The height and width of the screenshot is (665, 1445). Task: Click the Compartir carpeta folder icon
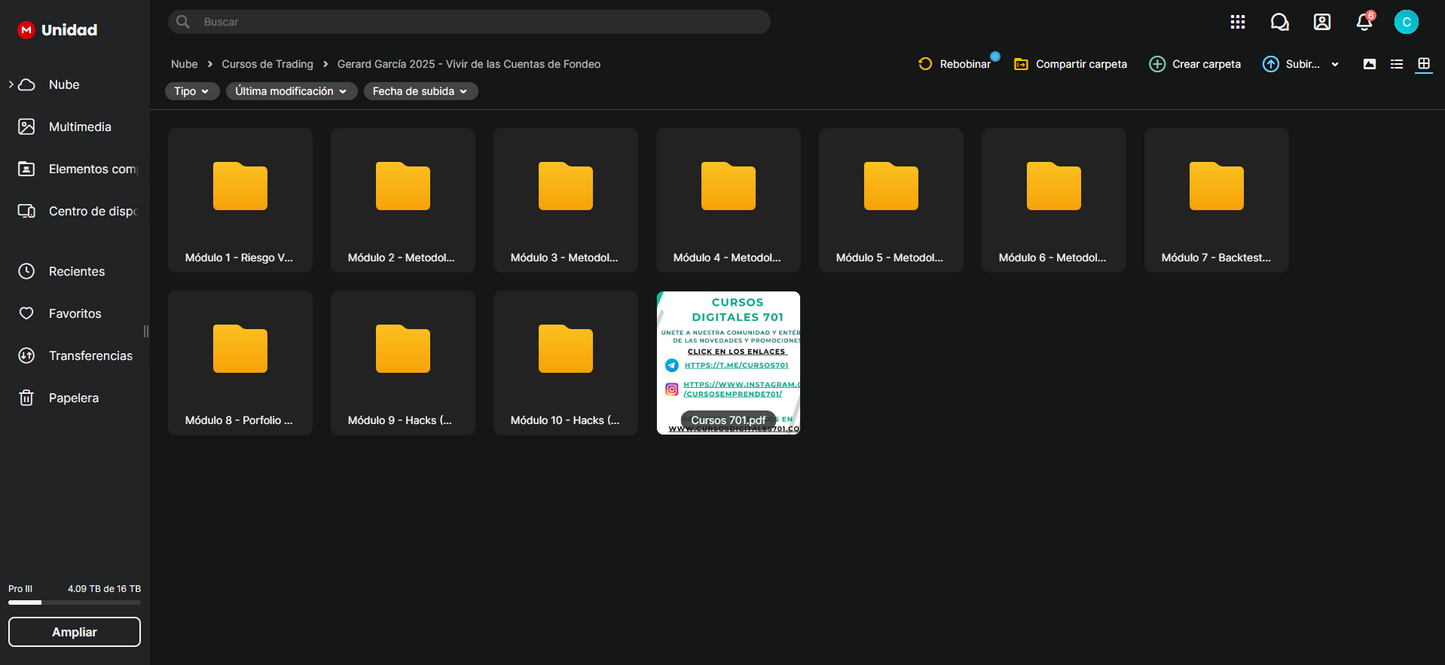click(x=1021, y=64)
